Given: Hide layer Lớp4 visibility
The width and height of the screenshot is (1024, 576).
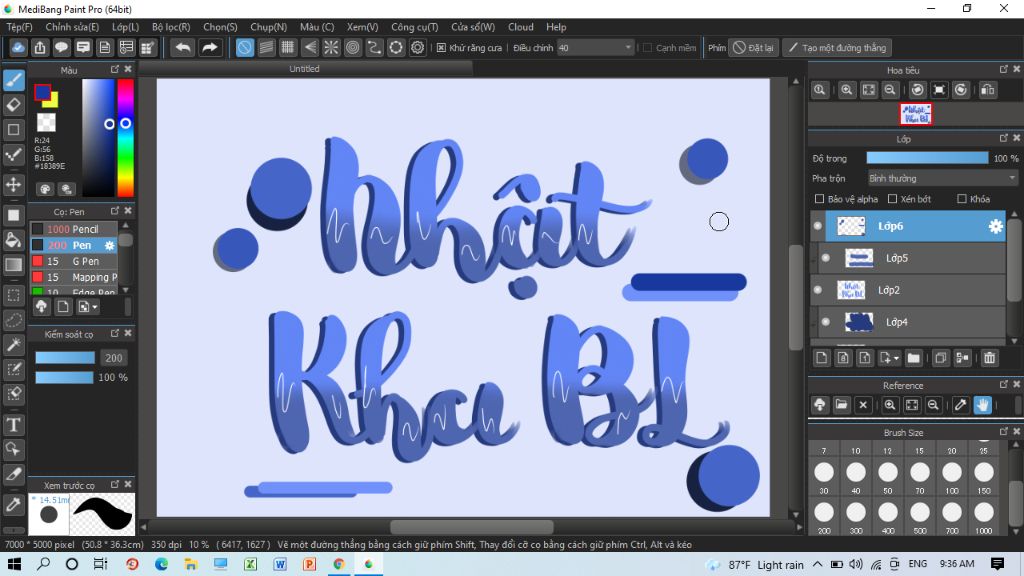Looking at the screenshot, I should 825,322.
